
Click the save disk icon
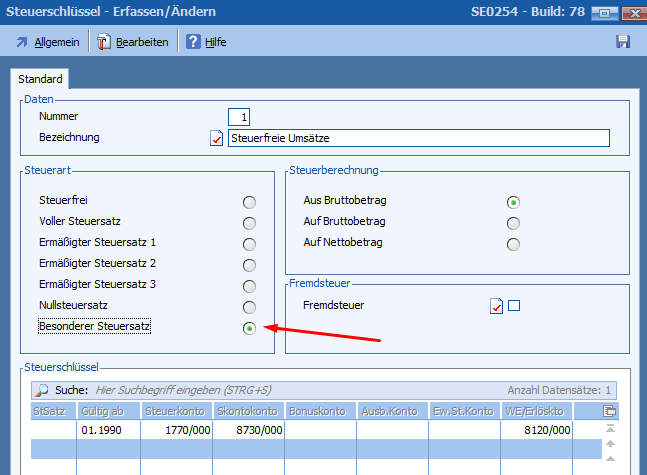(622, 42)
